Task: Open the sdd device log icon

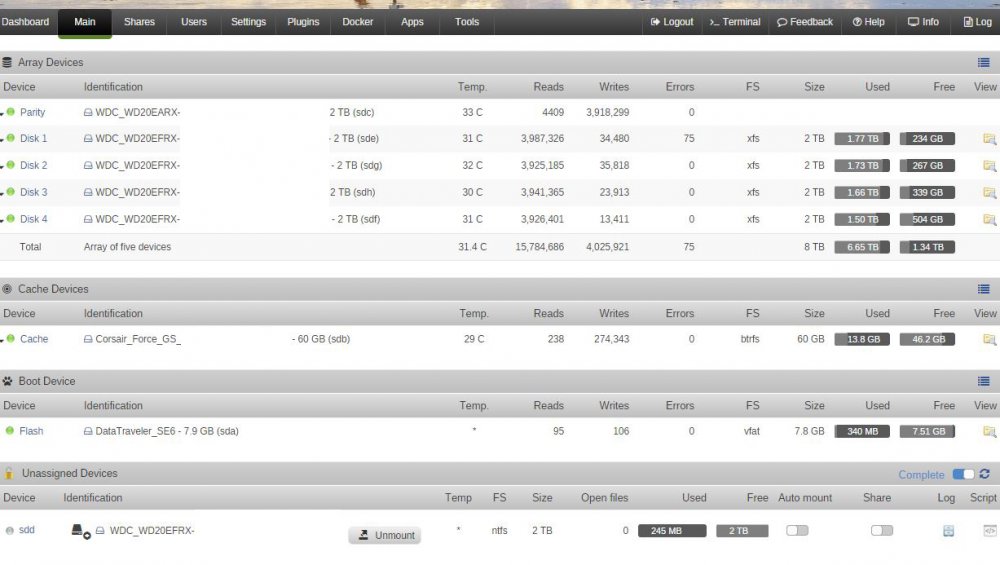Action: tap(948, 531)
